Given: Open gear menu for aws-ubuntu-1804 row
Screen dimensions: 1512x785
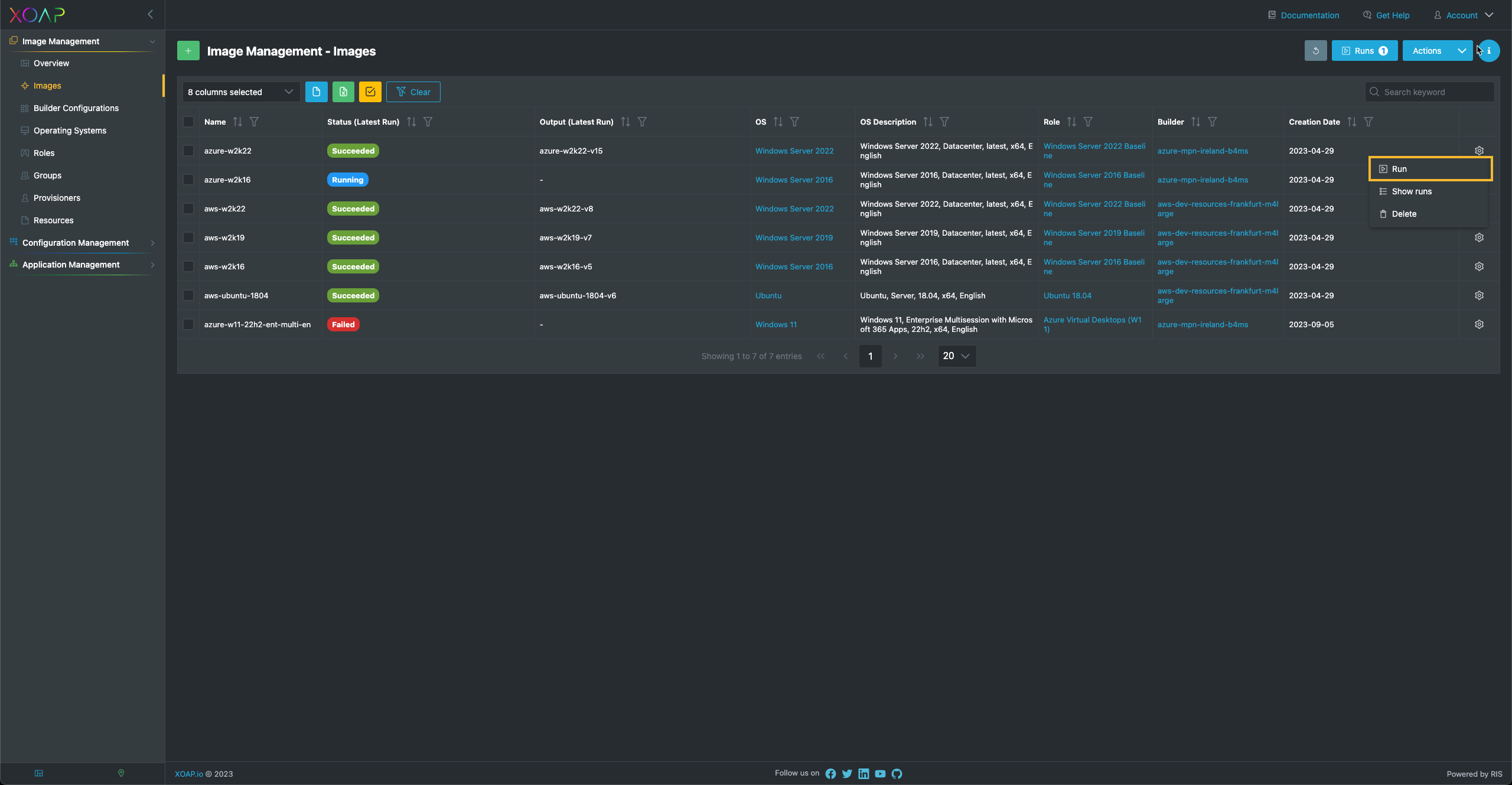Looking at the screenshot, I should pyautogui.click(x=1479, y=295).
